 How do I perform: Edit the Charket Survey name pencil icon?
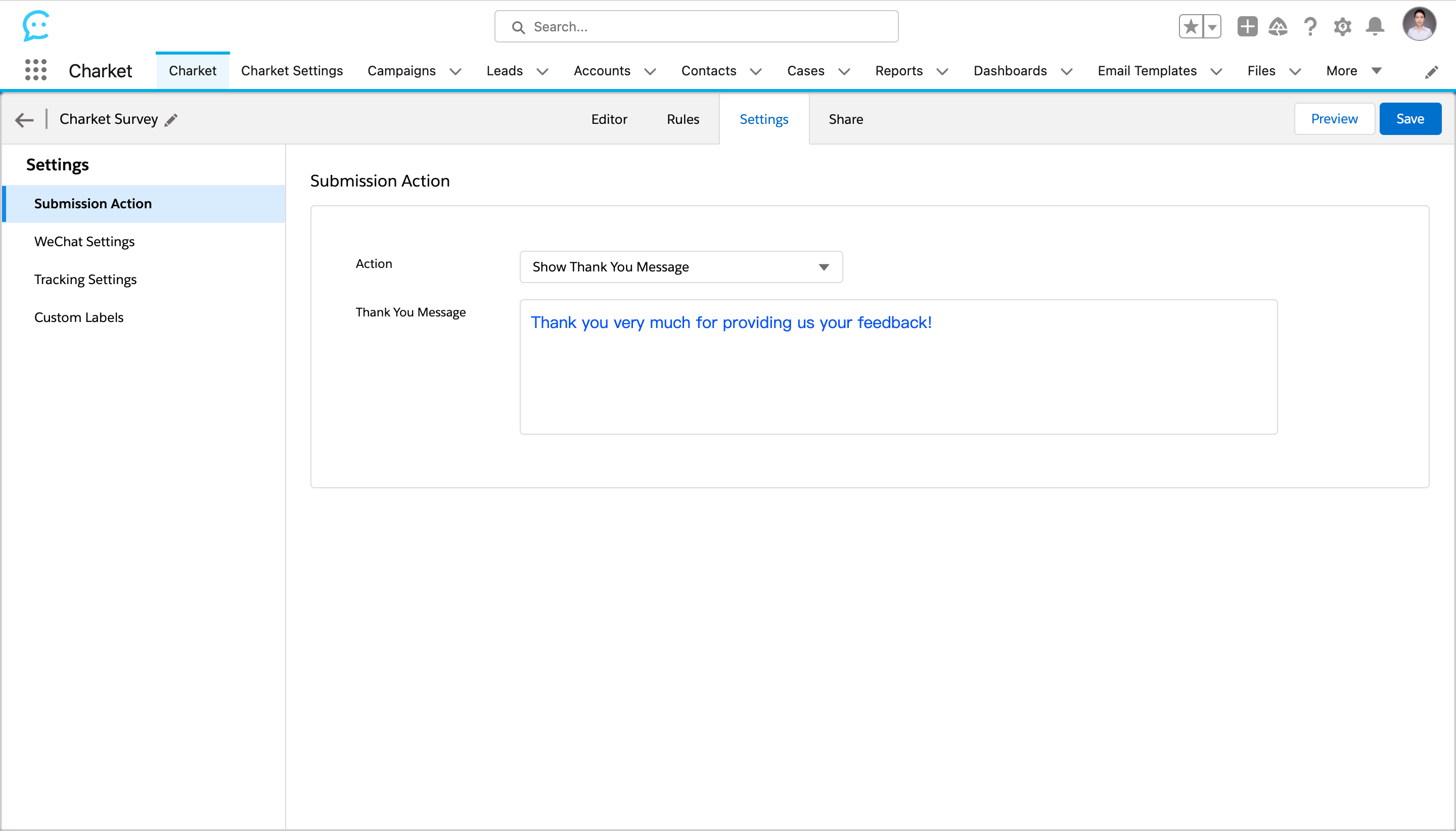tap(171, 119)
